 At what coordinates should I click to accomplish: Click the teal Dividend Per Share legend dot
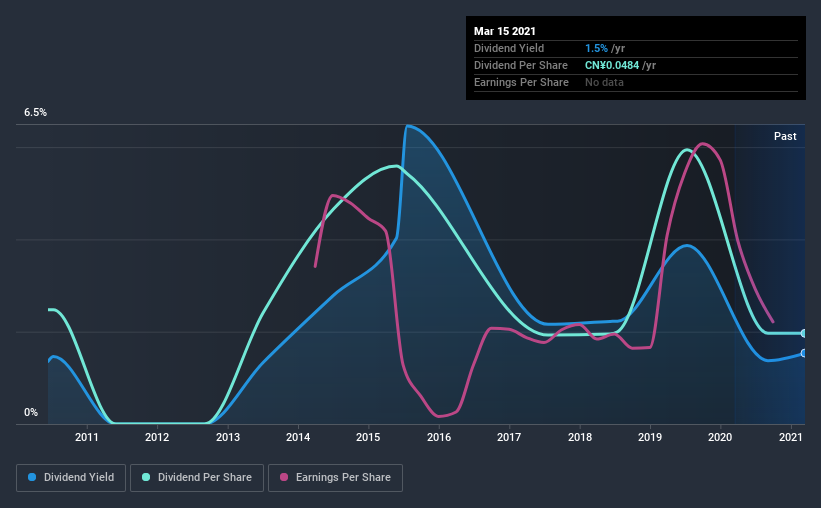click(x=146, y=477)
